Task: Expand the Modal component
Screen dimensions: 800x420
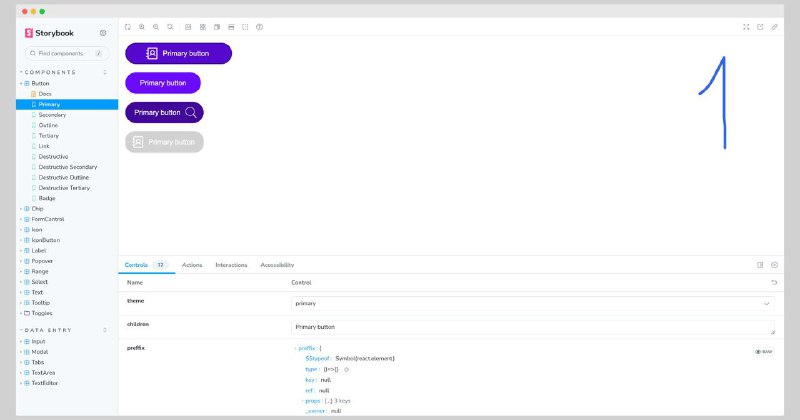Action: [x=39, y=352]
